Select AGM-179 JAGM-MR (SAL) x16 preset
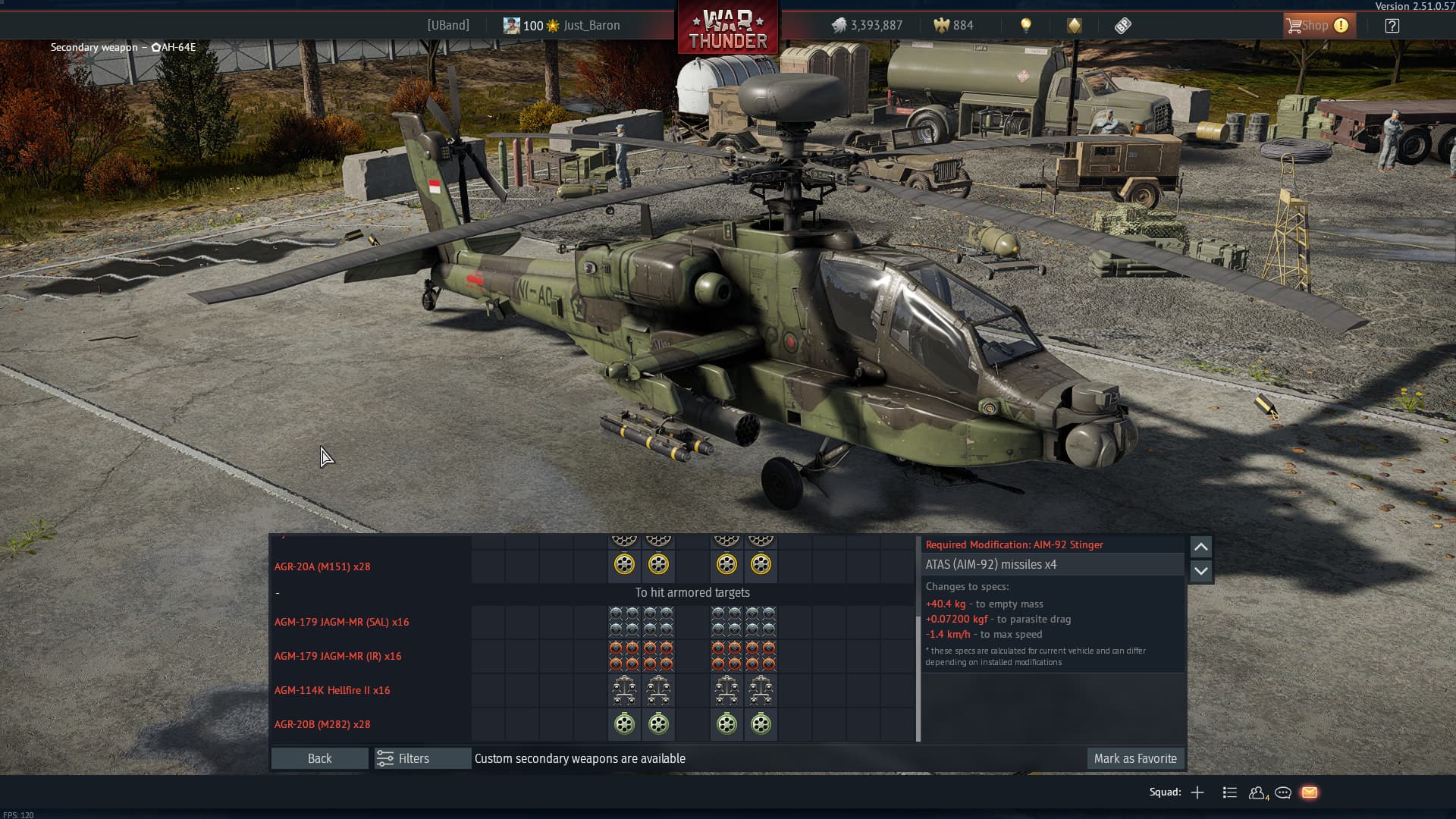1456x819 pixels. click(x=341, y=622)
